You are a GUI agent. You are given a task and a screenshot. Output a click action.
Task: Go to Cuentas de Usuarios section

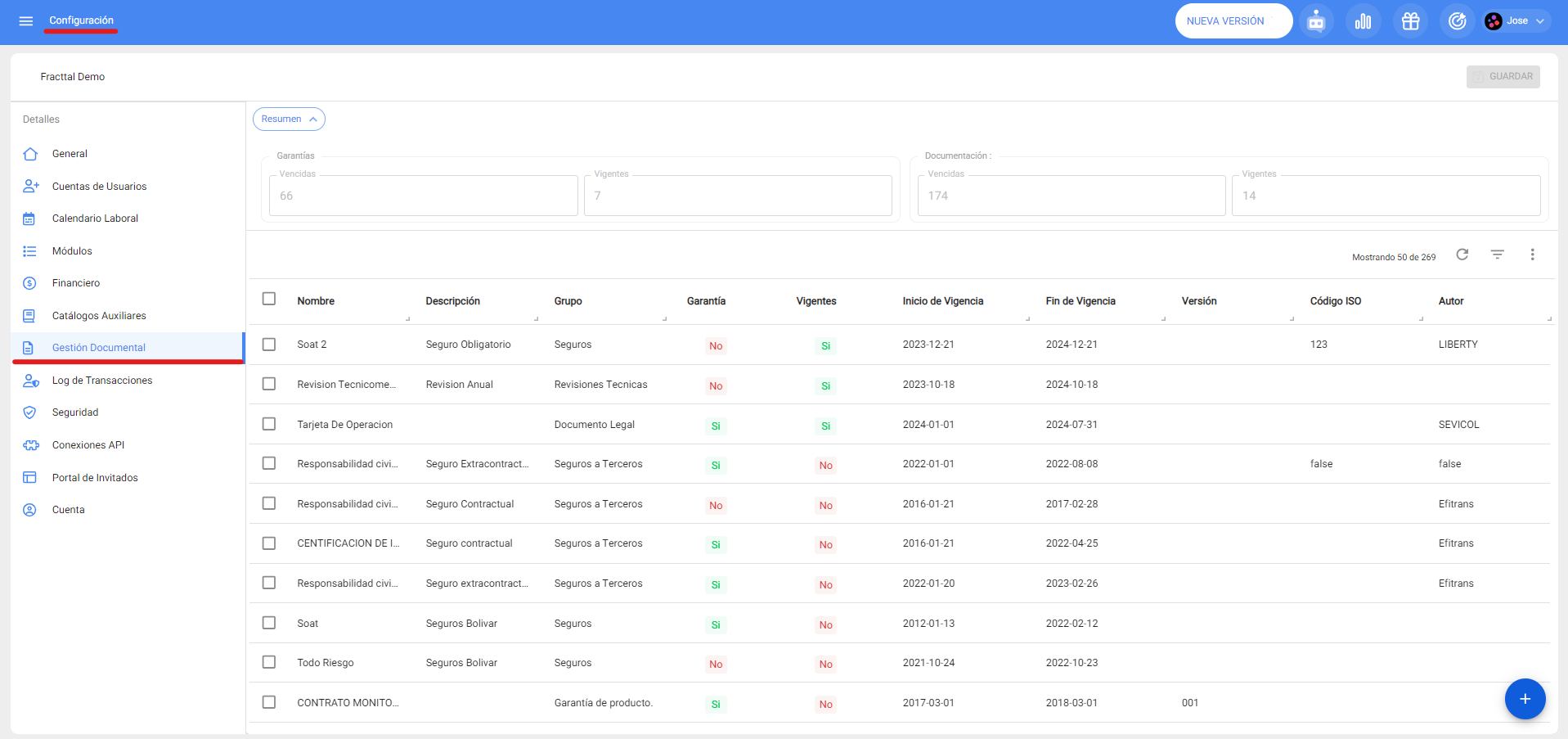coord(99,187)
